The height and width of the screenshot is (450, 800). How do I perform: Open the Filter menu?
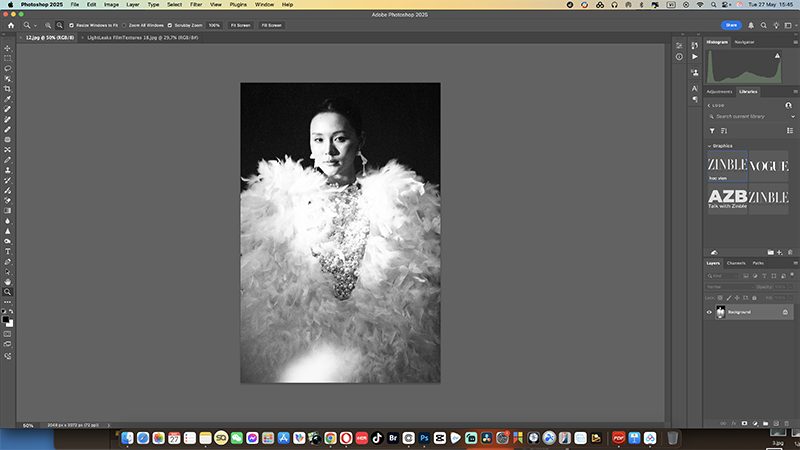click(x=196, y=5)
